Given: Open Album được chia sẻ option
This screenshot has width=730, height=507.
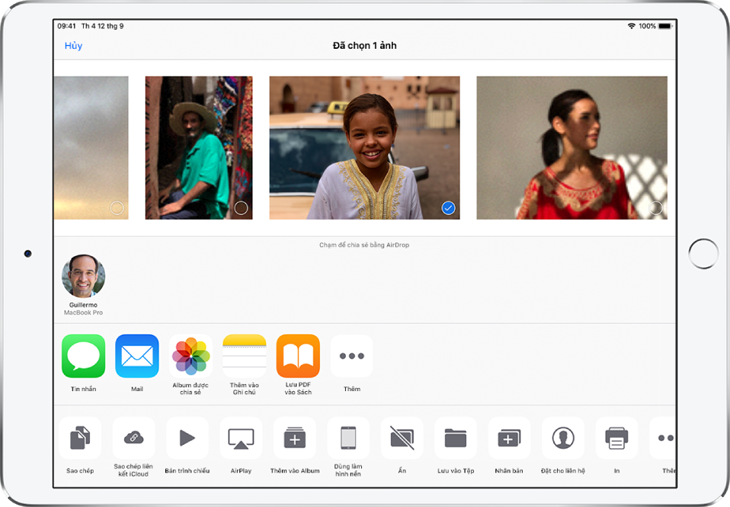Looking at the screenshot, I should pos(191,356).
